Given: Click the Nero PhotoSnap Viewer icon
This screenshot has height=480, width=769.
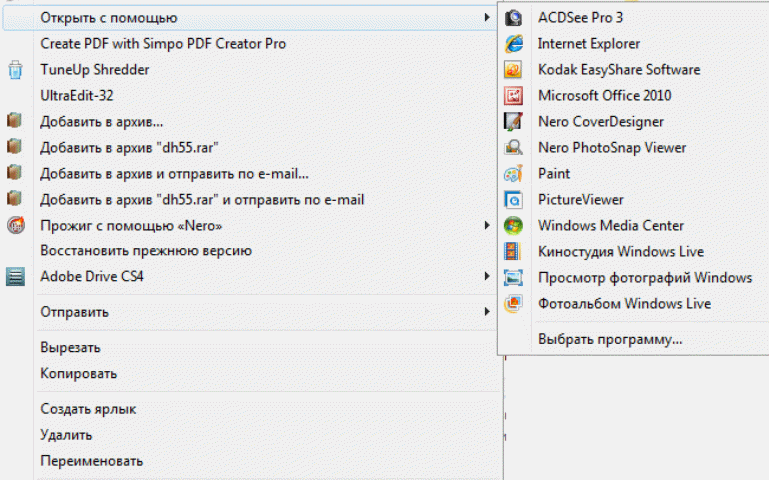Looking at the screenshot, I should [513, 148].
